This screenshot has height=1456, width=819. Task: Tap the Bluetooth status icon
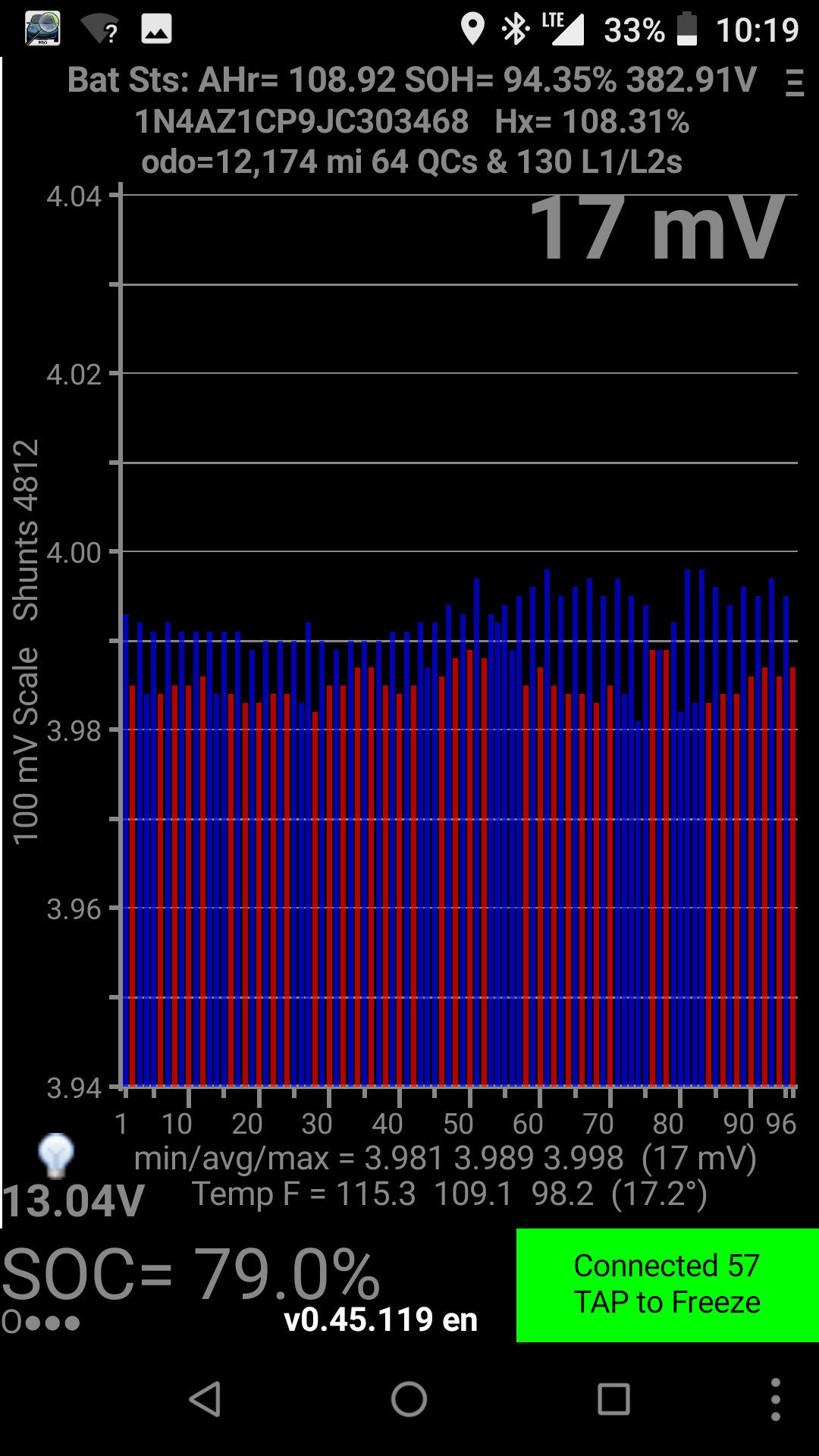coord(516,30)
